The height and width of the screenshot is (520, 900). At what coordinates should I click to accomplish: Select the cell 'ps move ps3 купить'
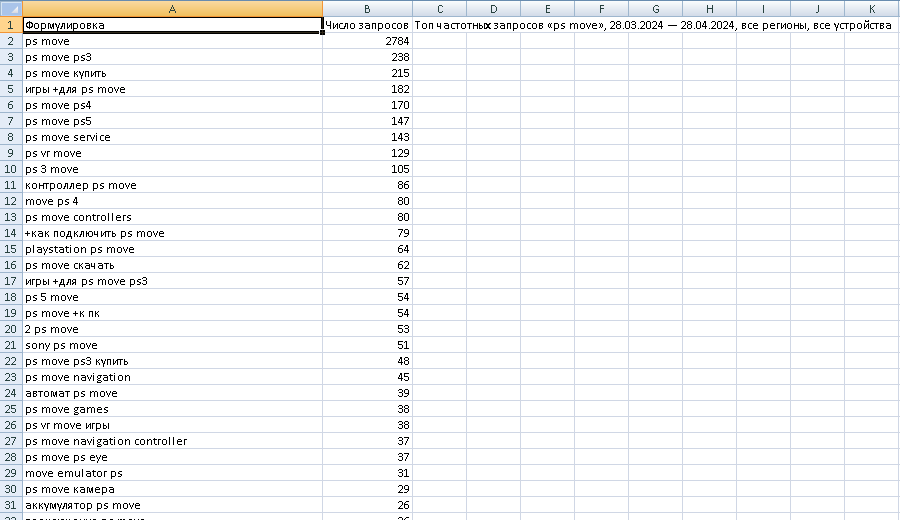pyautogui.click(x=172, y=361)
